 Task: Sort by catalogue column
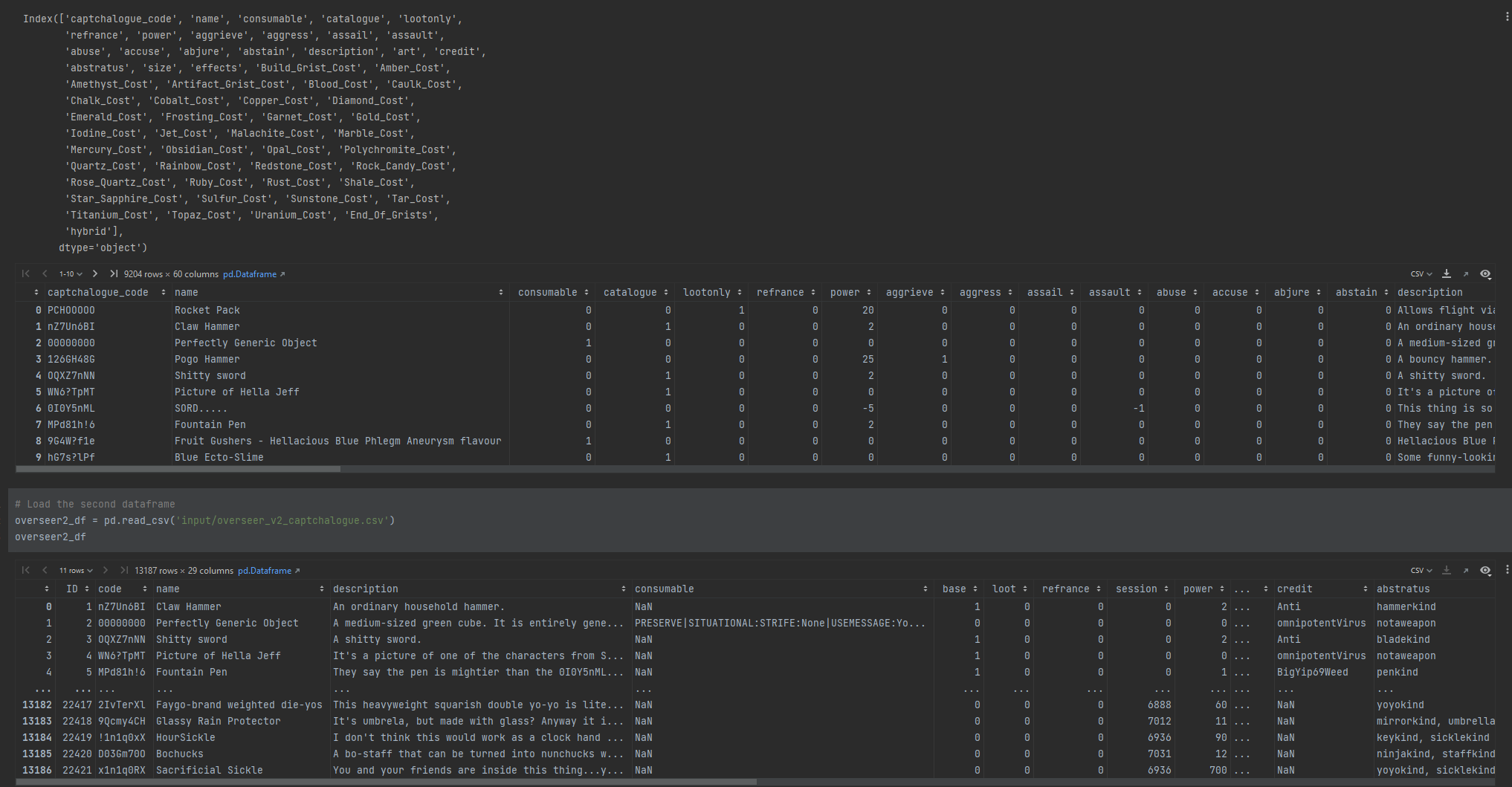[x=666, y=293]
